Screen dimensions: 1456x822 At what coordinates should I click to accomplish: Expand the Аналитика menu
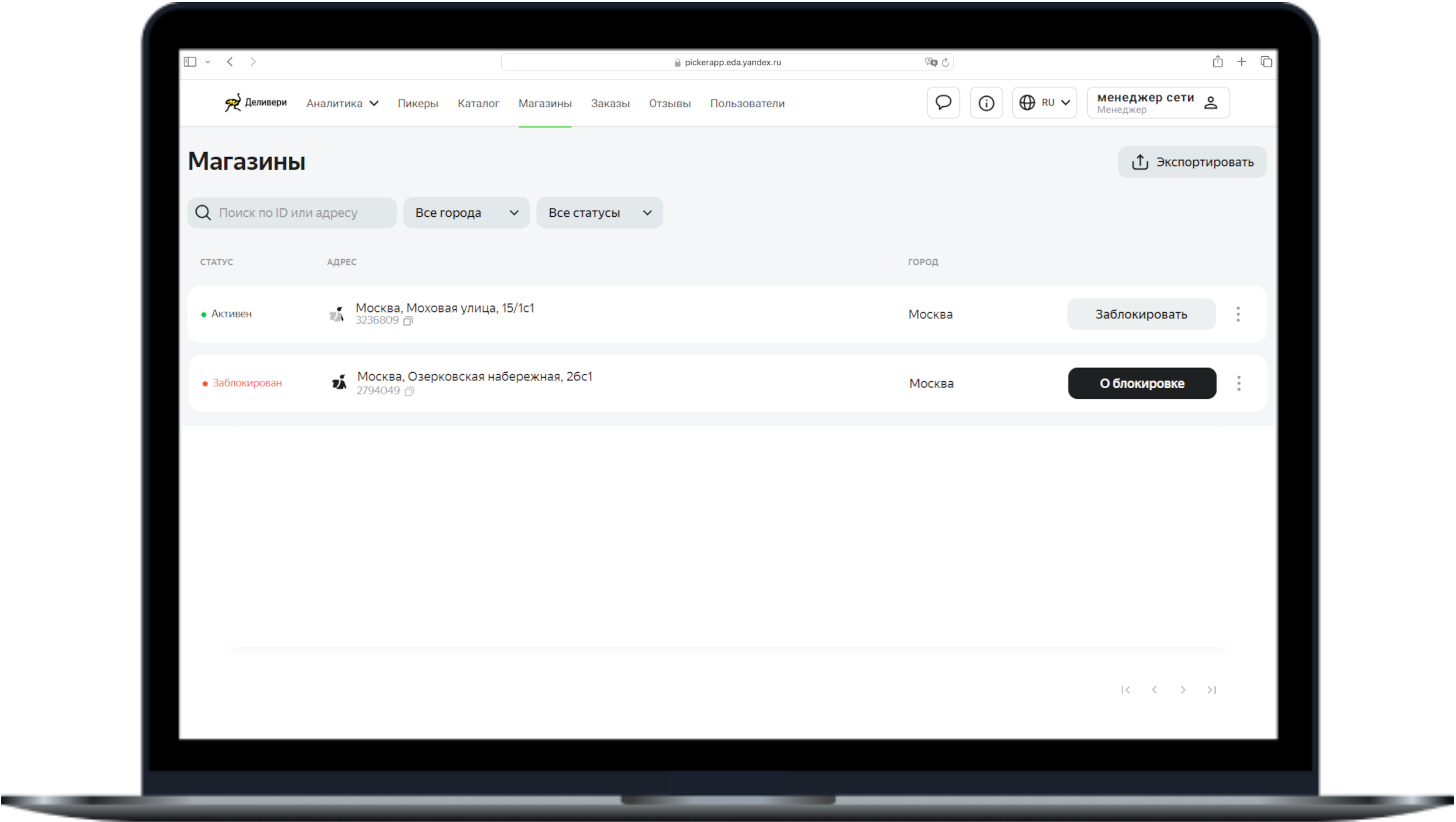(342, 103)
